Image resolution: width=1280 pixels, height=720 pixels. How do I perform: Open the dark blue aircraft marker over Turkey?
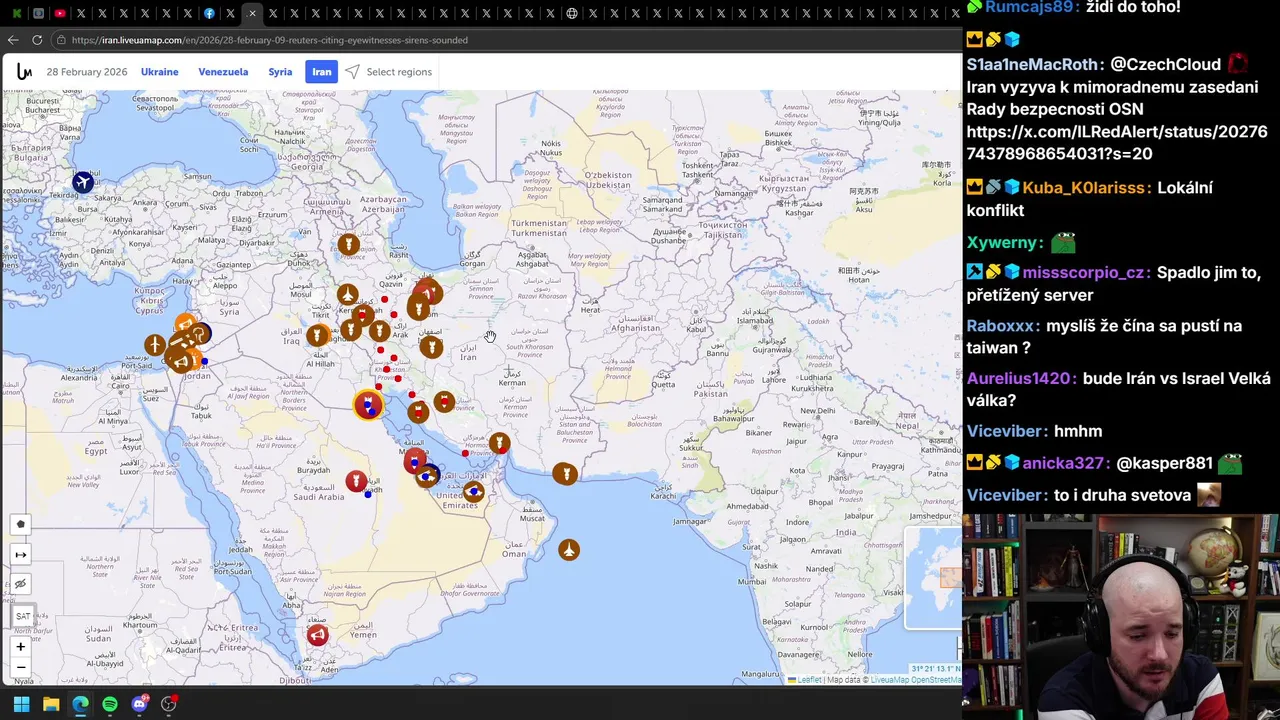pos(83,182)
